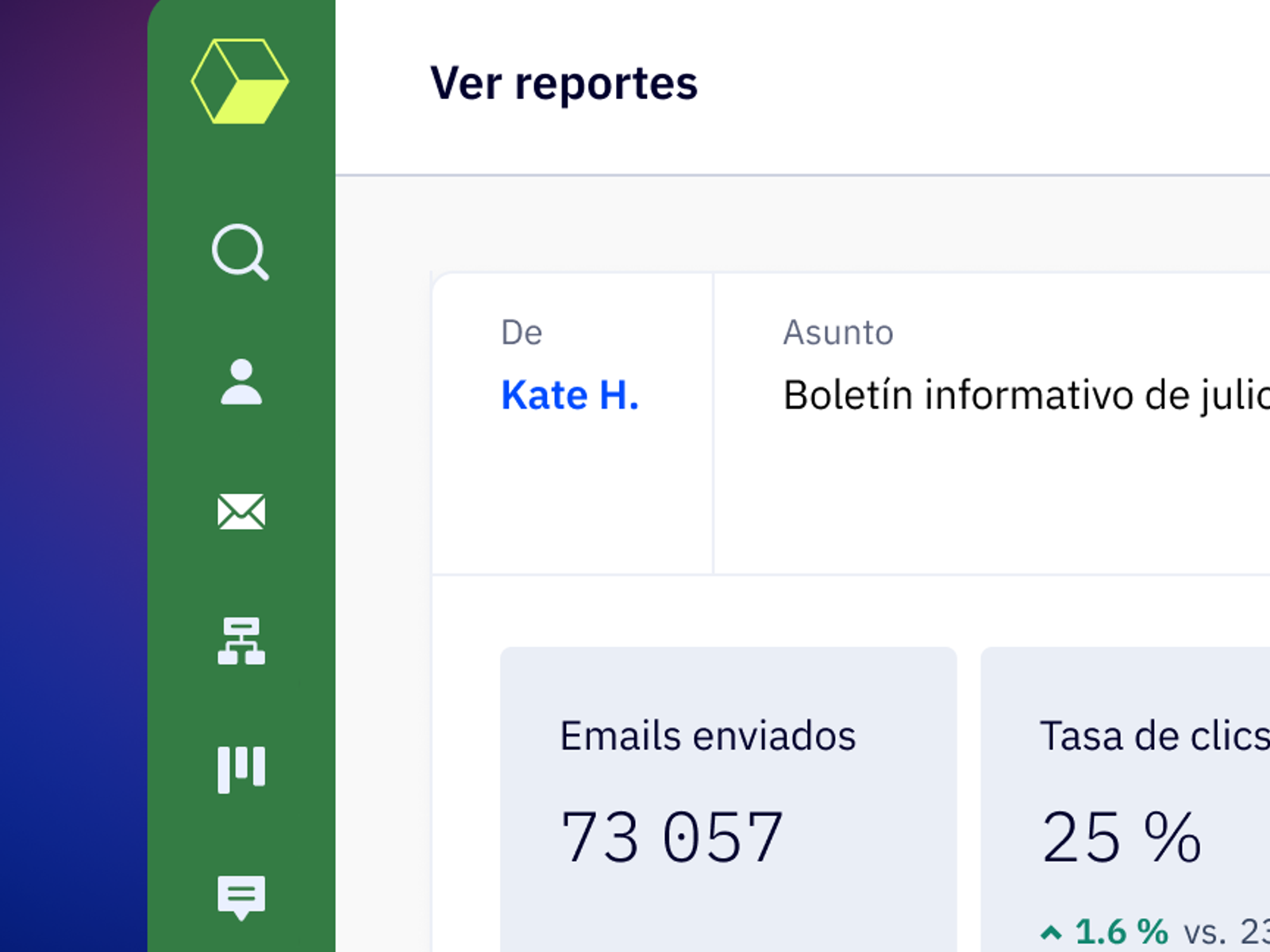Open Conversations via the chat bubble icon
The width and height of the screenshot is (1270, 952).
[241, 896]
